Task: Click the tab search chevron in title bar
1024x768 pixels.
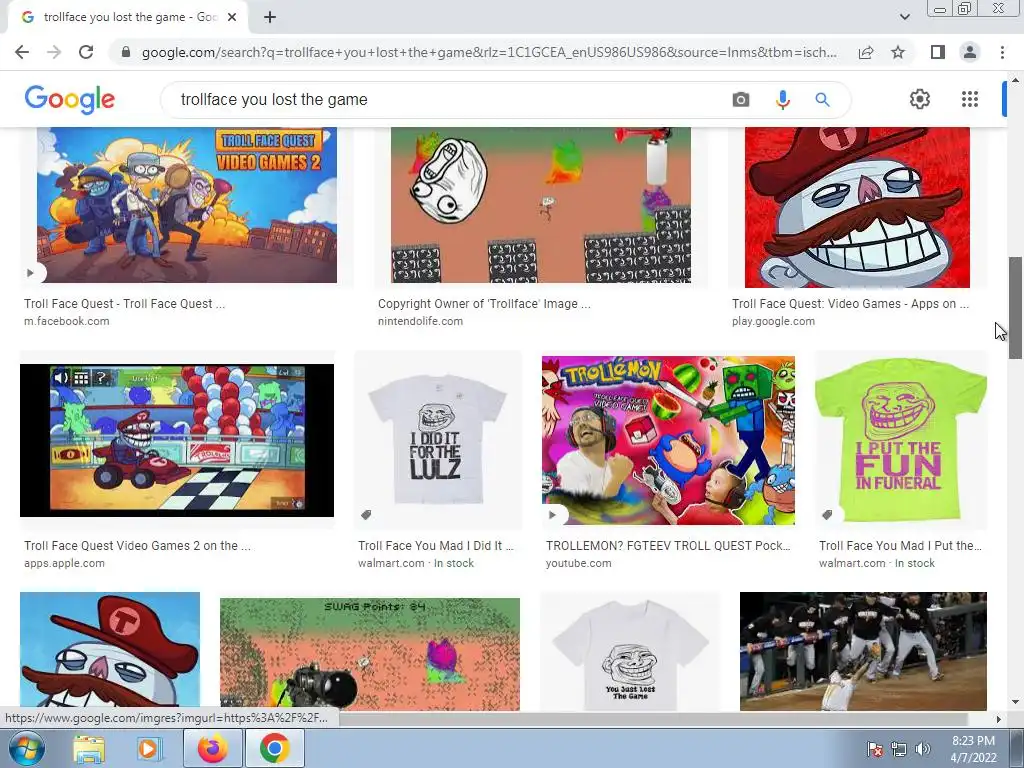Action: tap(905, 17)
